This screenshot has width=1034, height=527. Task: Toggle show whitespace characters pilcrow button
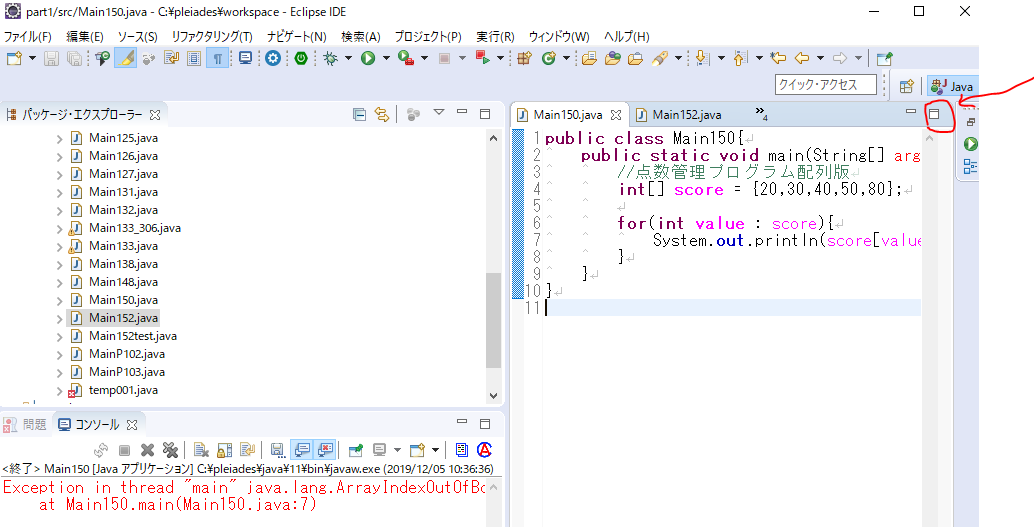pos(217,58)
